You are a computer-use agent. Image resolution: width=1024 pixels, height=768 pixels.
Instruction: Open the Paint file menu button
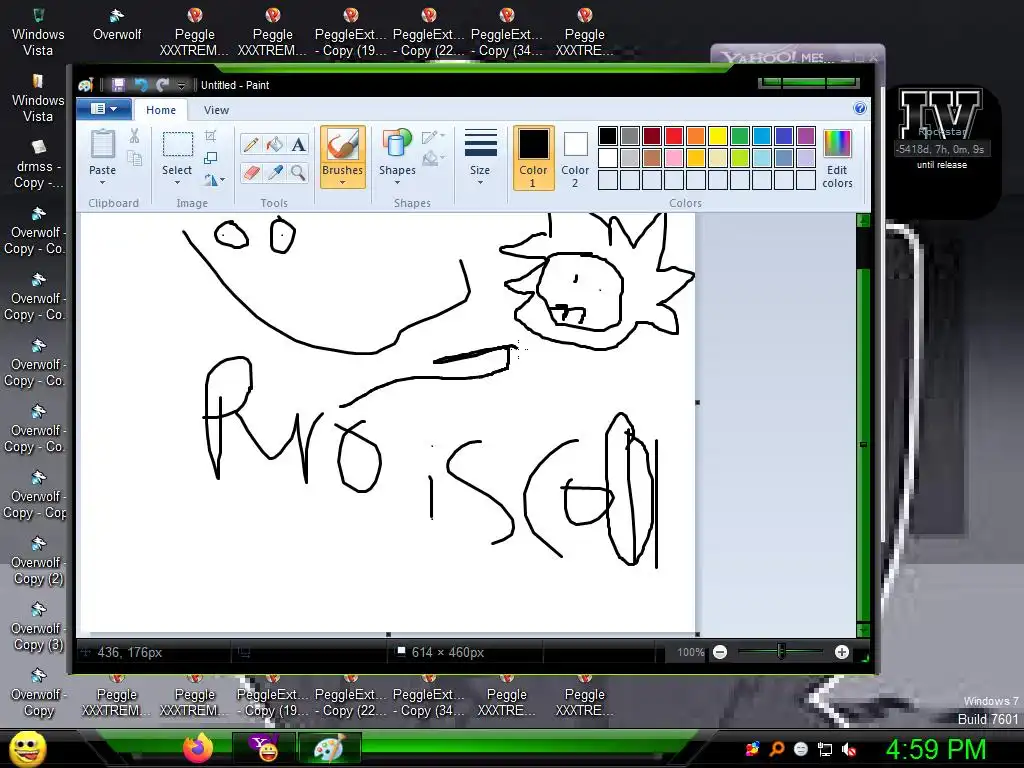104,108
